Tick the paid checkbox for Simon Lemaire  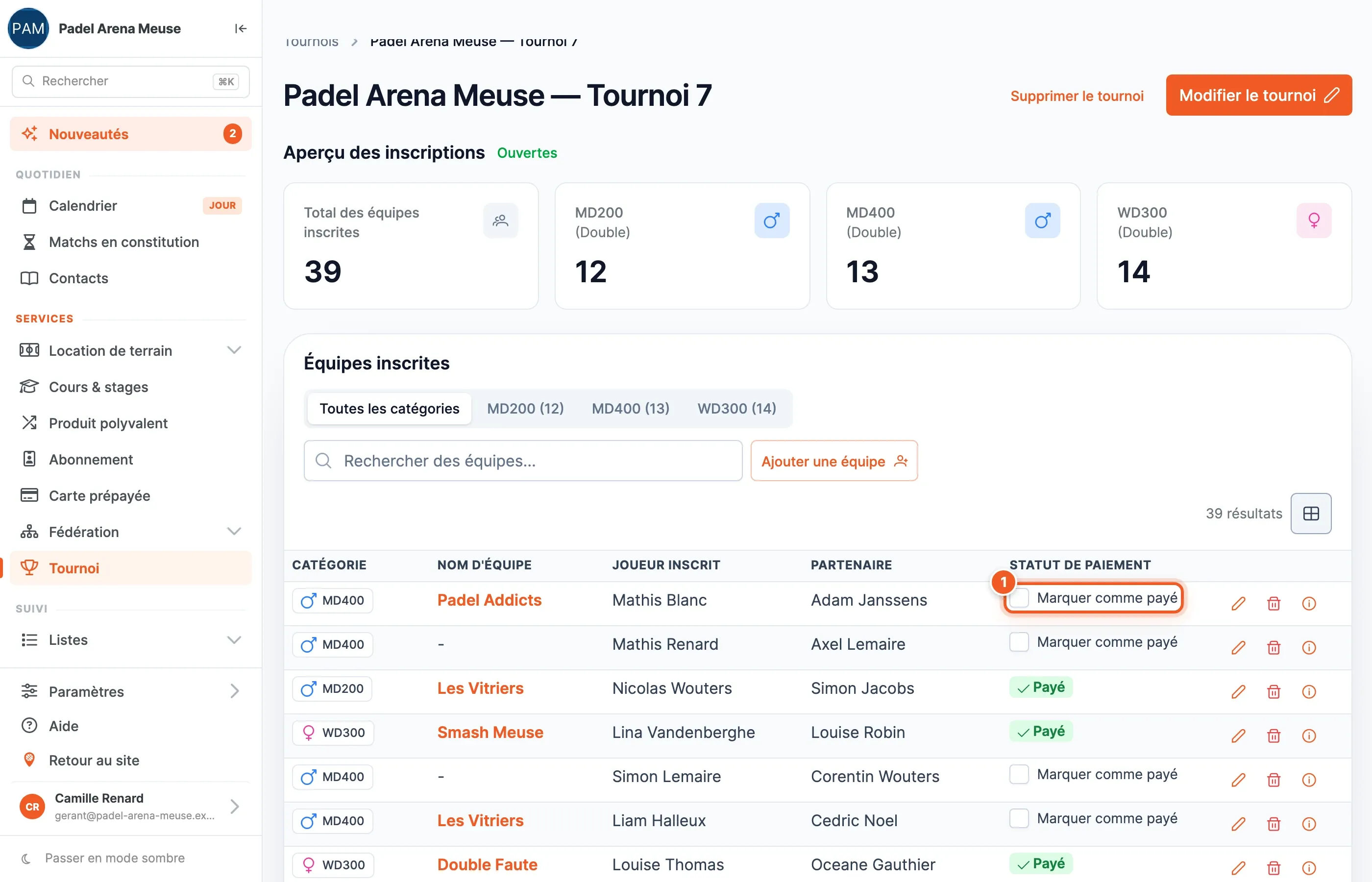1019,774
